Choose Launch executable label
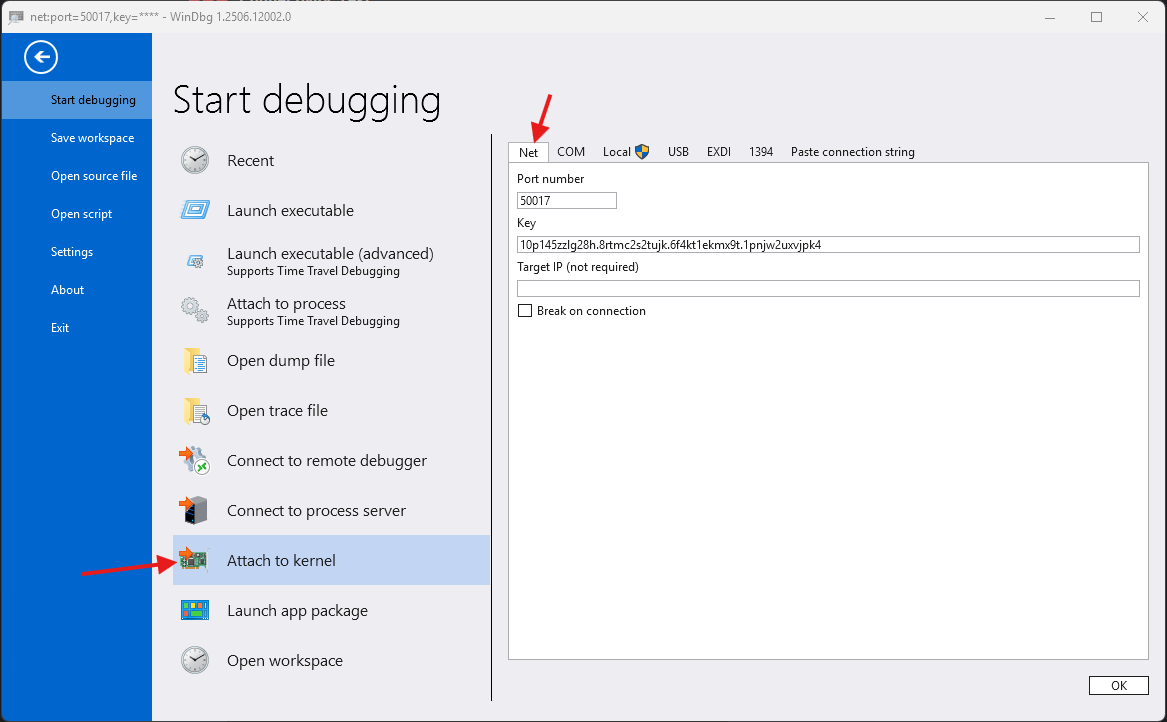 (290, 211)
